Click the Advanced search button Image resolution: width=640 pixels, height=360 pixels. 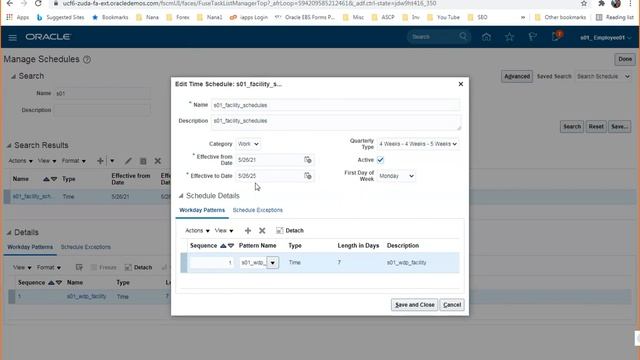pyautogui.click(x=517, y=76)
